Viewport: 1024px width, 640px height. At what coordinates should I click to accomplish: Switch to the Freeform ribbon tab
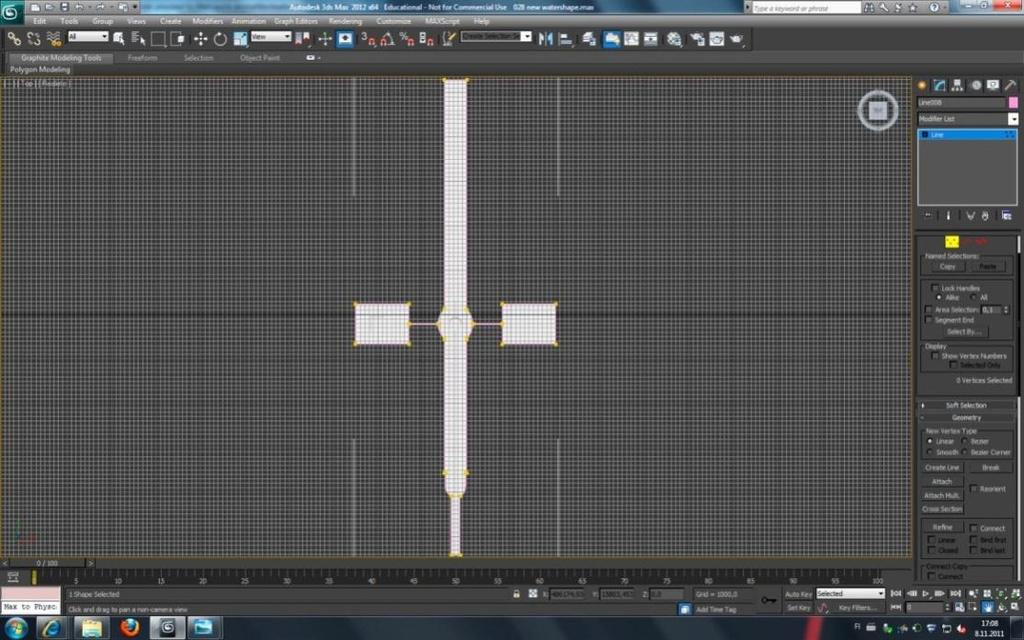[x=142, y=57]
